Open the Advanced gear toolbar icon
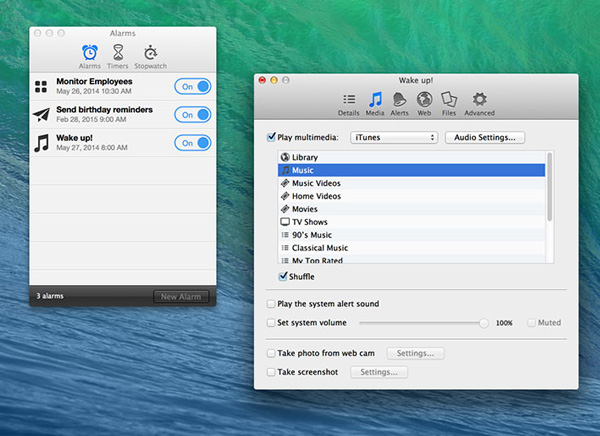The width and height of the screenshot is (600, 436). tap(479, 100)
